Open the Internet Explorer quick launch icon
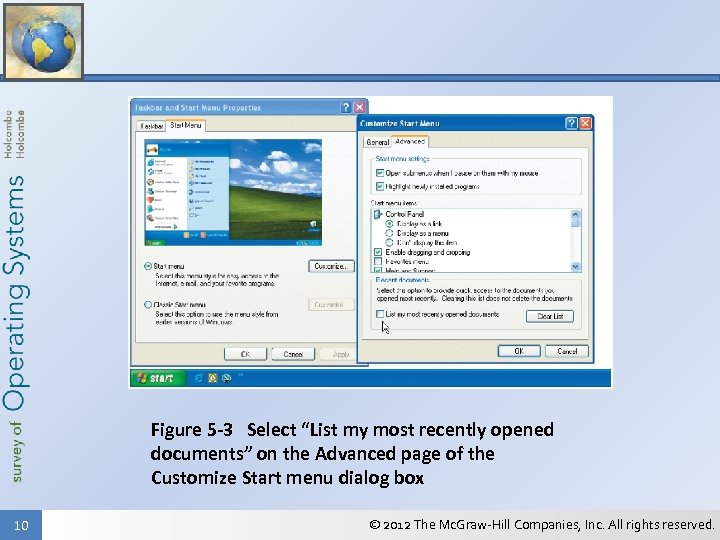Image resolution: width=720 pixels, height=540 pixels. point(198,378)
